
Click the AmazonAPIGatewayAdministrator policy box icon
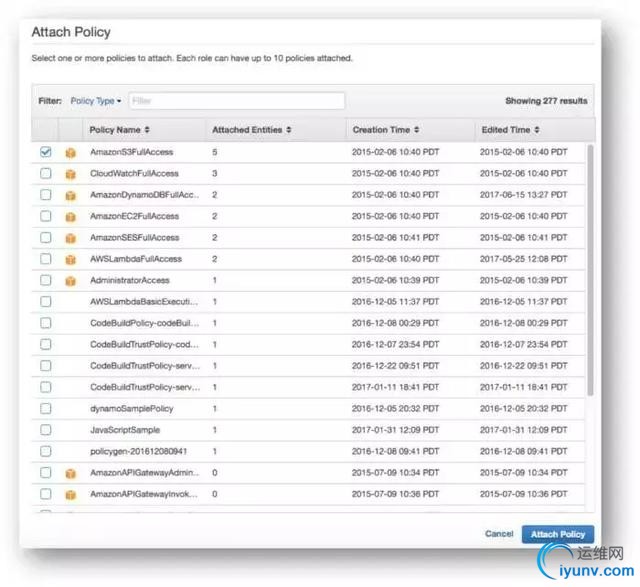pos(70,472)
